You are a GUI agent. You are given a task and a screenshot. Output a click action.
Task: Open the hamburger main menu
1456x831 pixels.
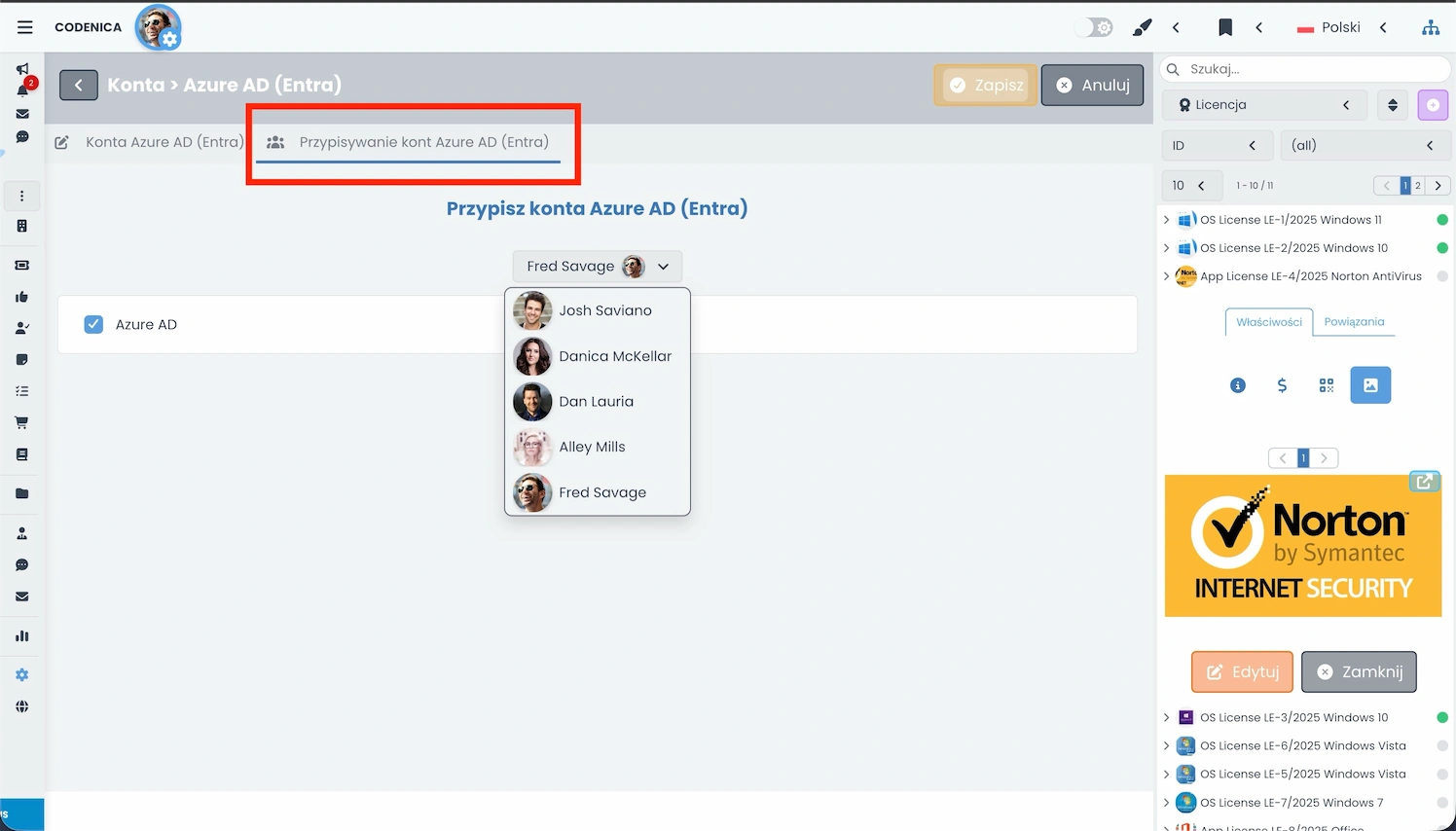25,27
